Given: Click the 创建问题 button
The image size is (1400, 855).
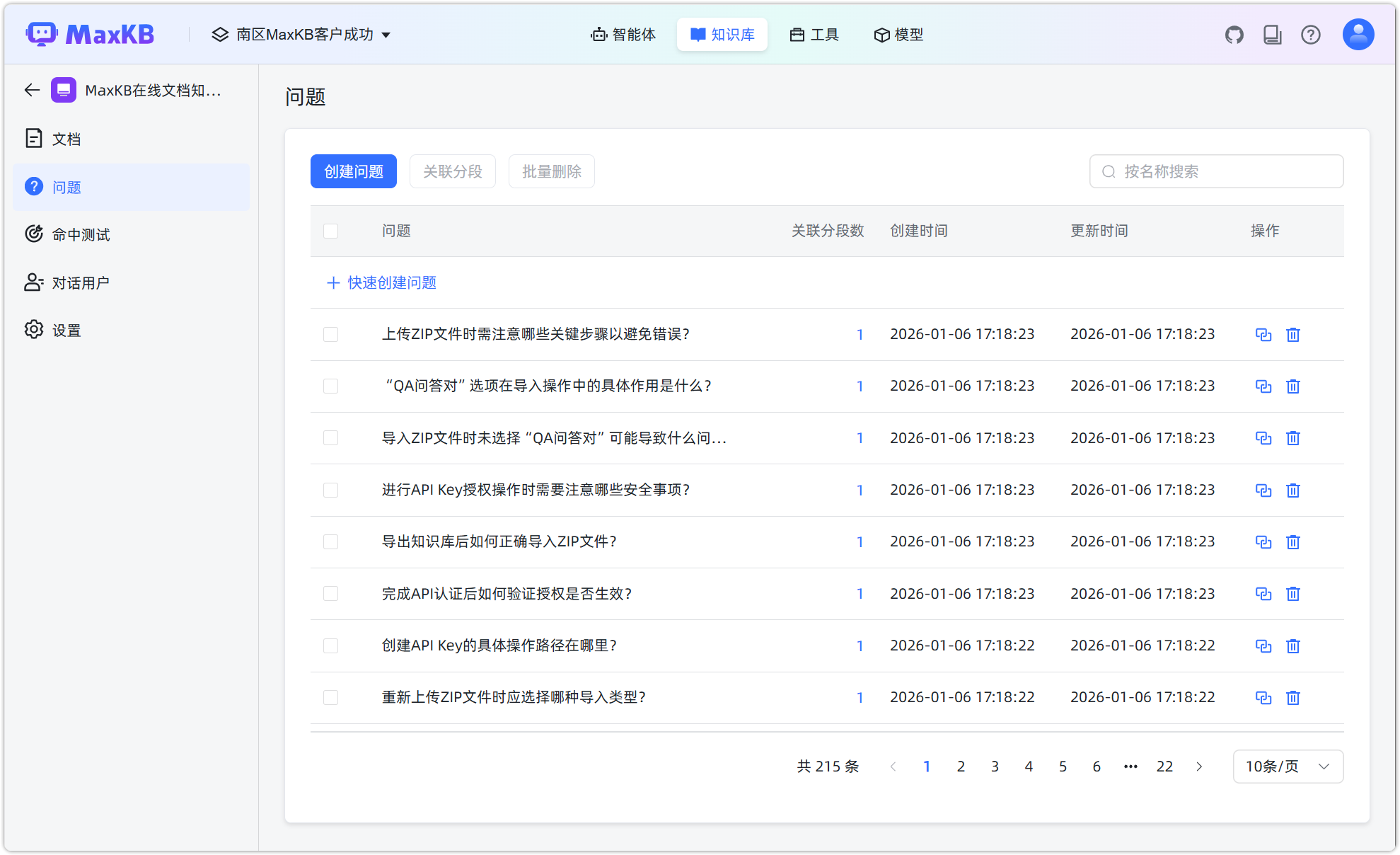Looking at the screenshot, I should point(353,171).
